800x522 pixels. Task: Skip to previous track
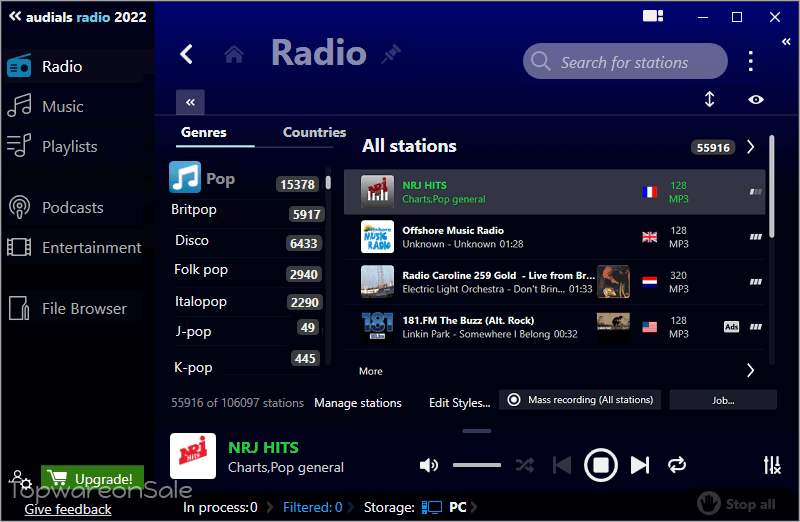pos(562,465)
